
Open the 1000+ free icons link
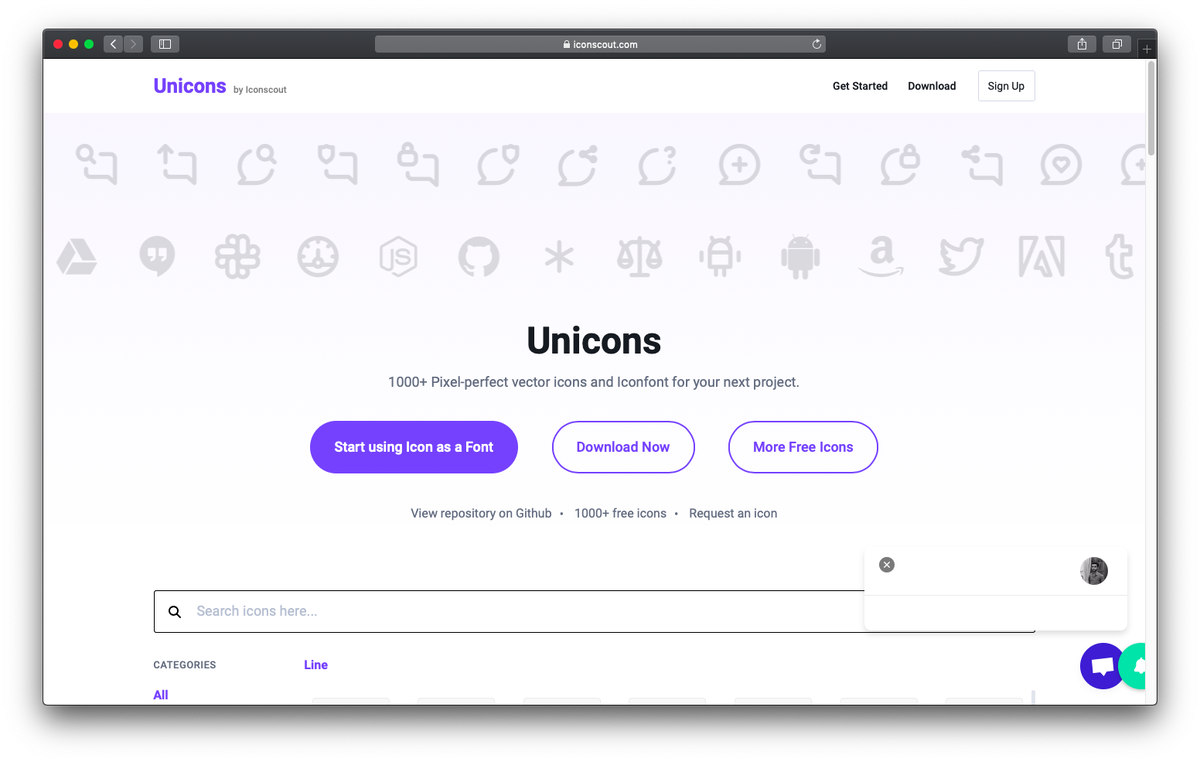click(x=620, y=513)
